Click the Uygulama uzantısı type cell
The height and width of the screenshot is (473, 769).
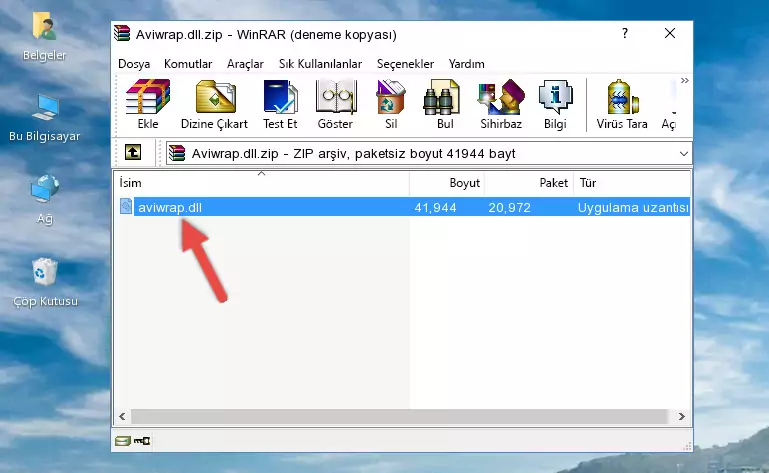(x=633, y=208)
